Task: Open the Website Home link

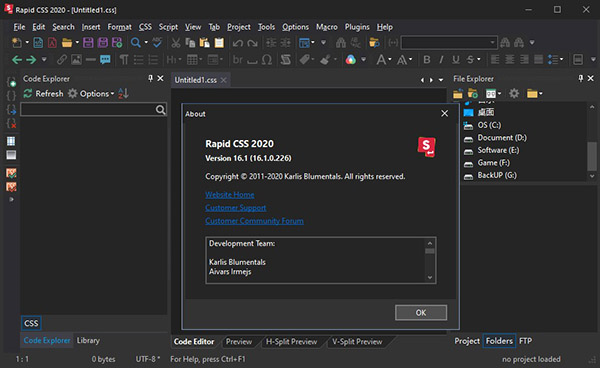Action: (230, 195)
